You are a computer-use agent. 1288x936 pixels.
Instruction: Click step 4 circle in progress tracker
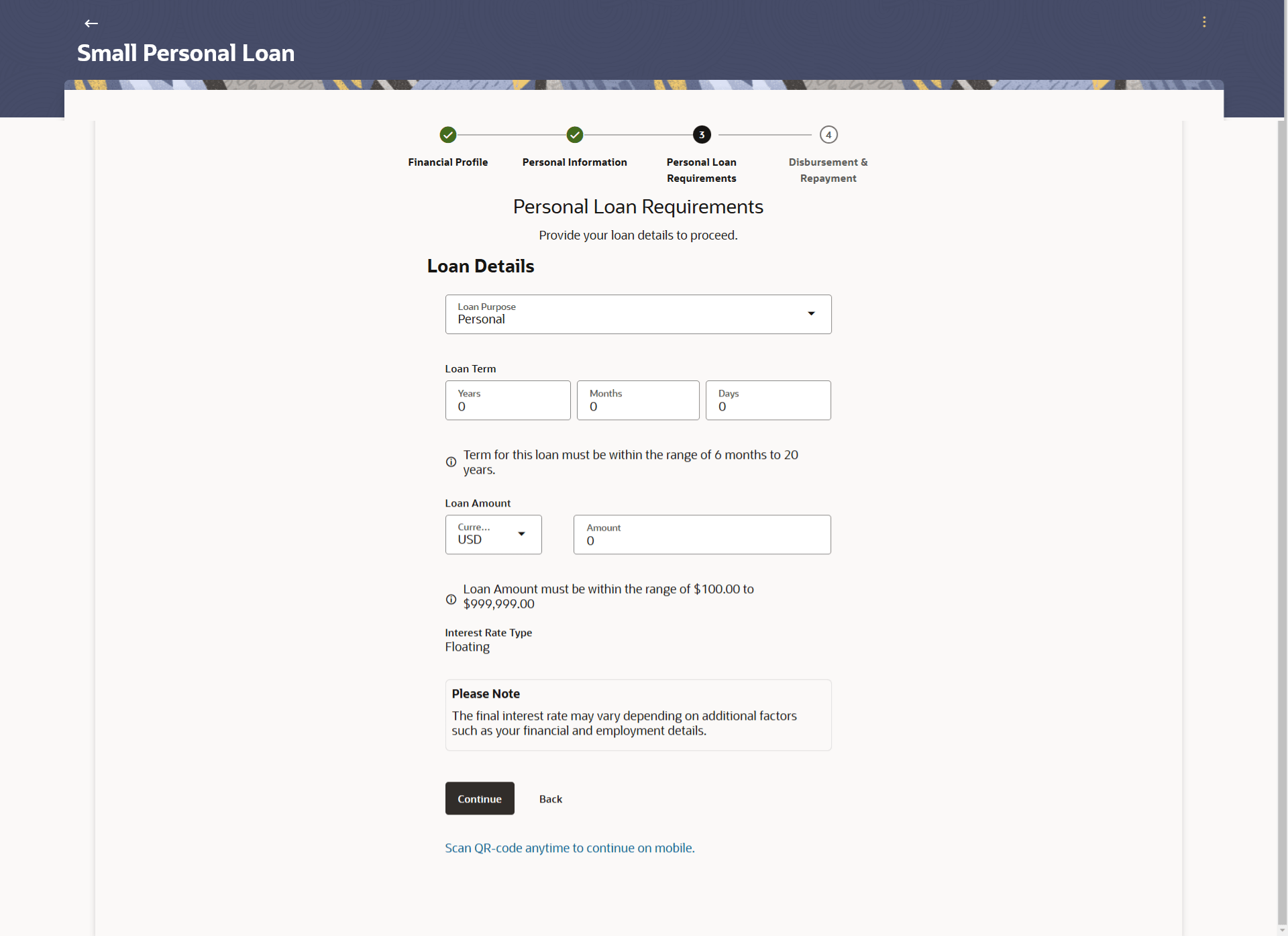[828, 135]
